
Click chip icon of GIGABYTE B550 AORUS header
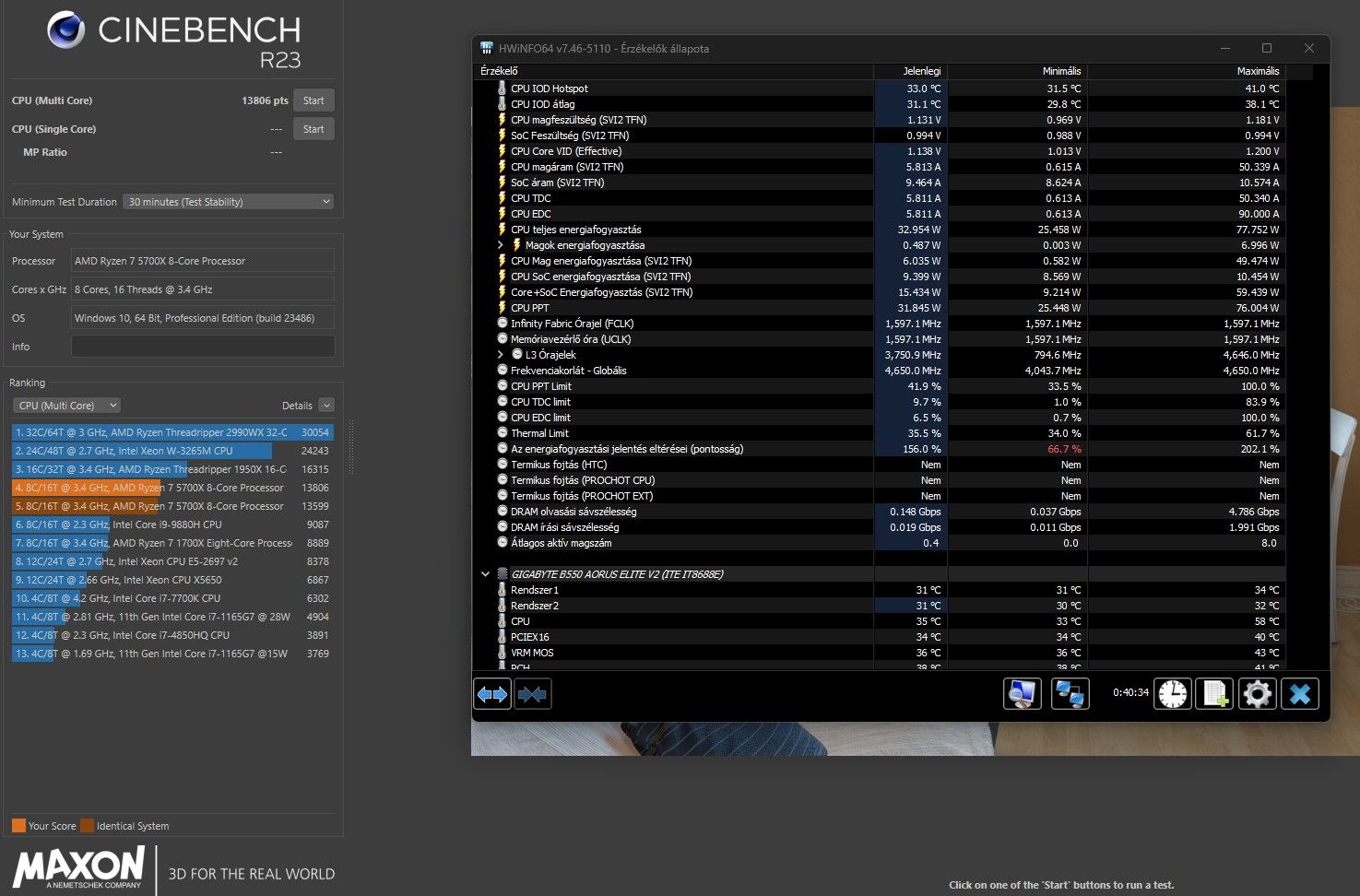coord(503,574)
